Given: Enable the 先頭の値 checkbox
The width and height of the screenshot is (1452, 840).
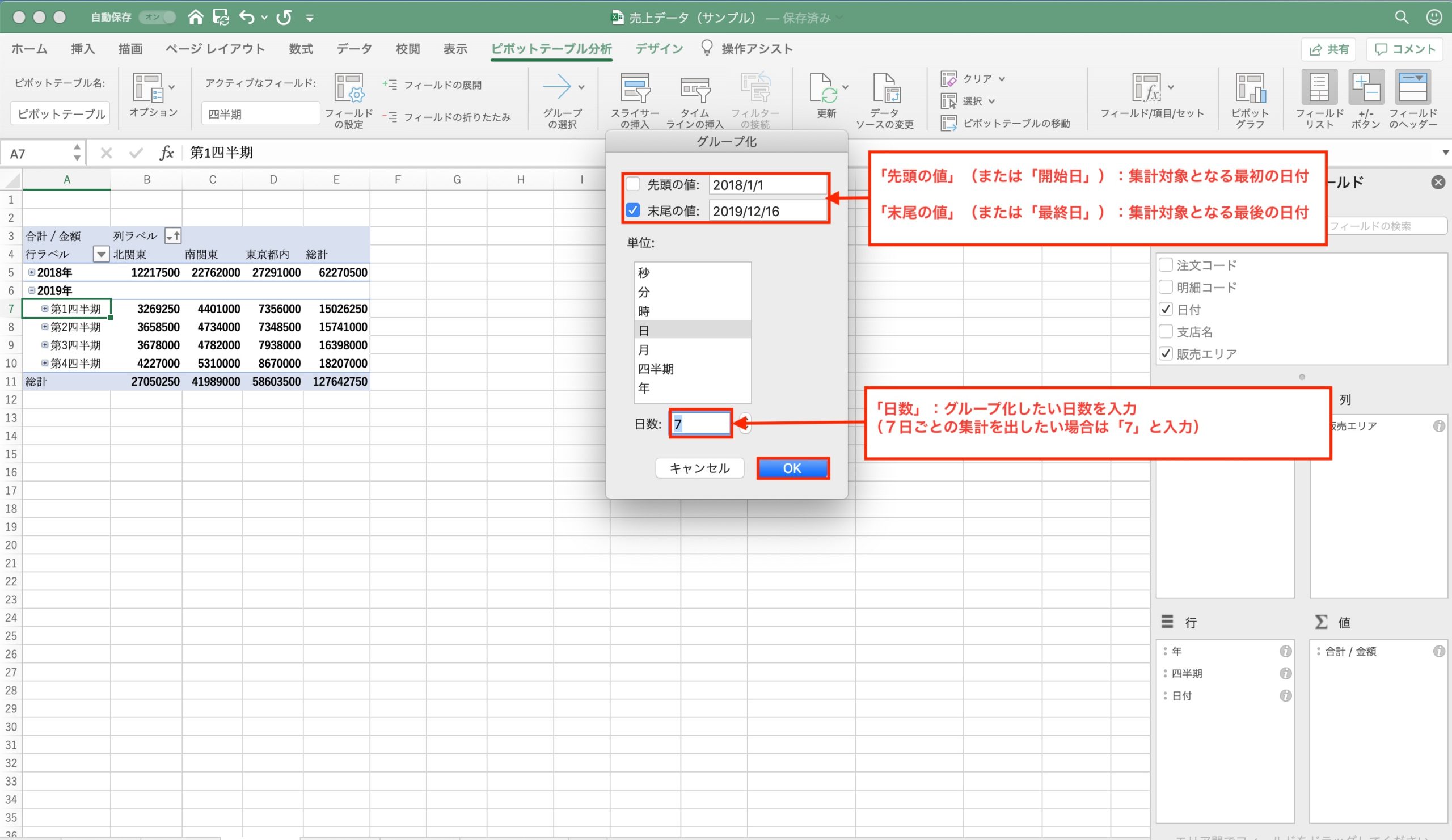Looking at the screenshot, I should point(632,184).
